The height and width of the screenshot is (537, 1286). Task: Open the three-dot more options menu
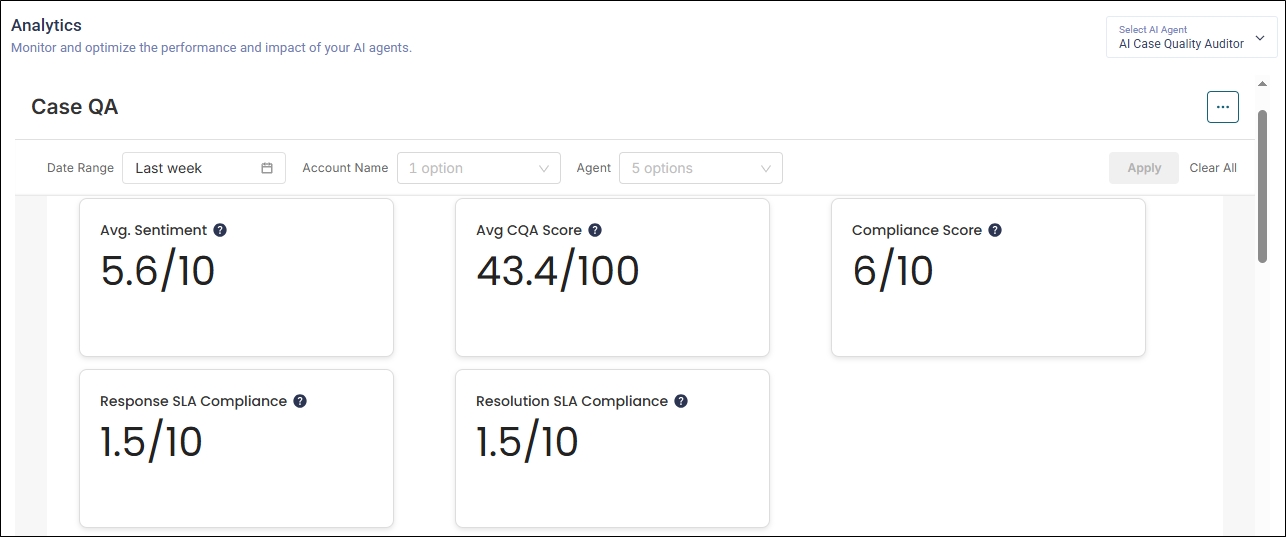tap(1222, 107)
